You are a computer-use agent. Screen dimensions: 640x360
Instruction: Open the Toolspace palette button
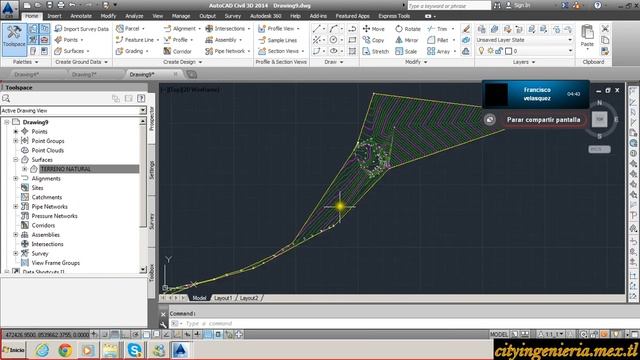pyautogui.click(x=14, y=40)
